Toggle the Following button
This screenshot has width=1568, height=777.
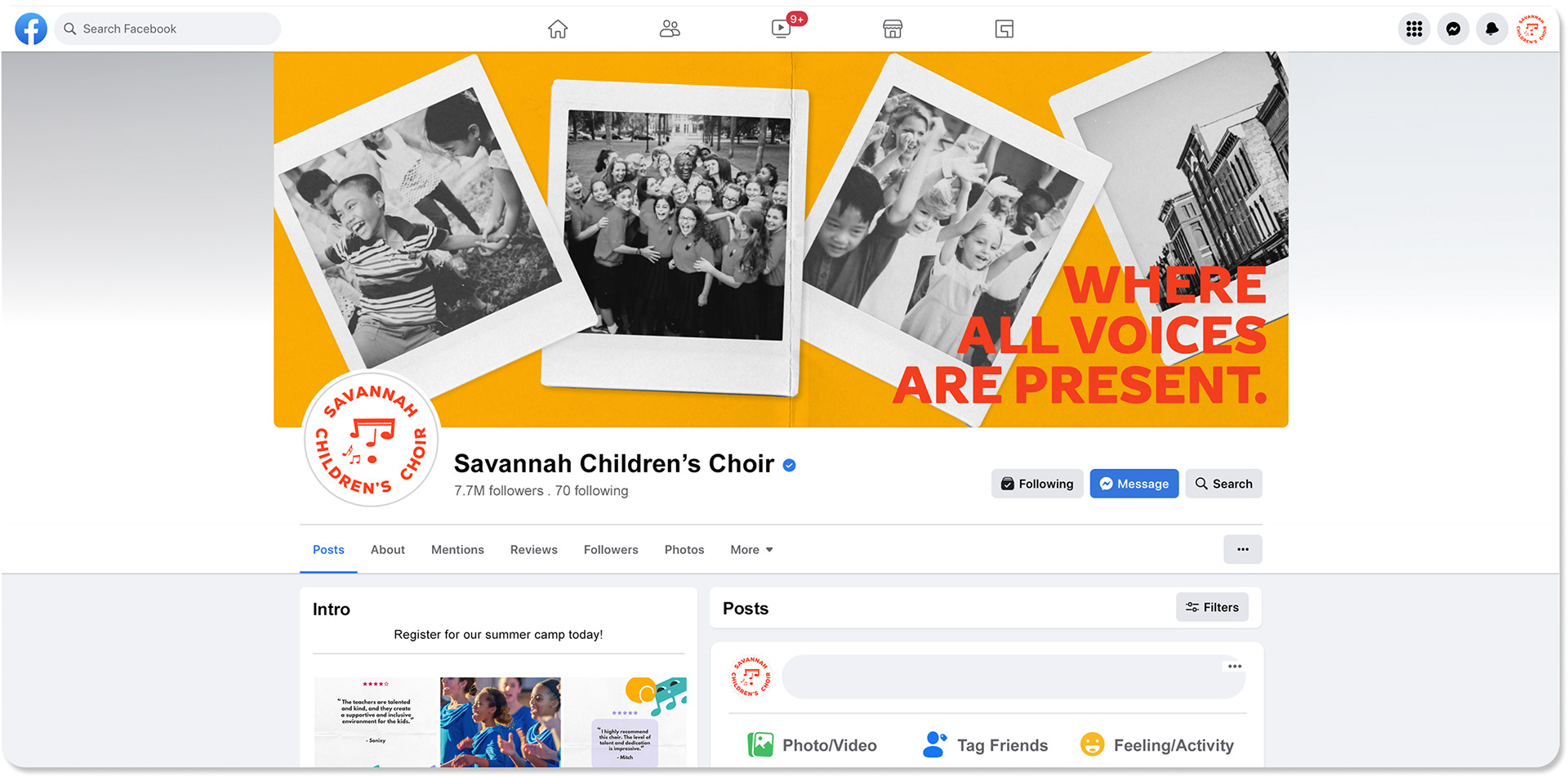tap(1037, 484)
